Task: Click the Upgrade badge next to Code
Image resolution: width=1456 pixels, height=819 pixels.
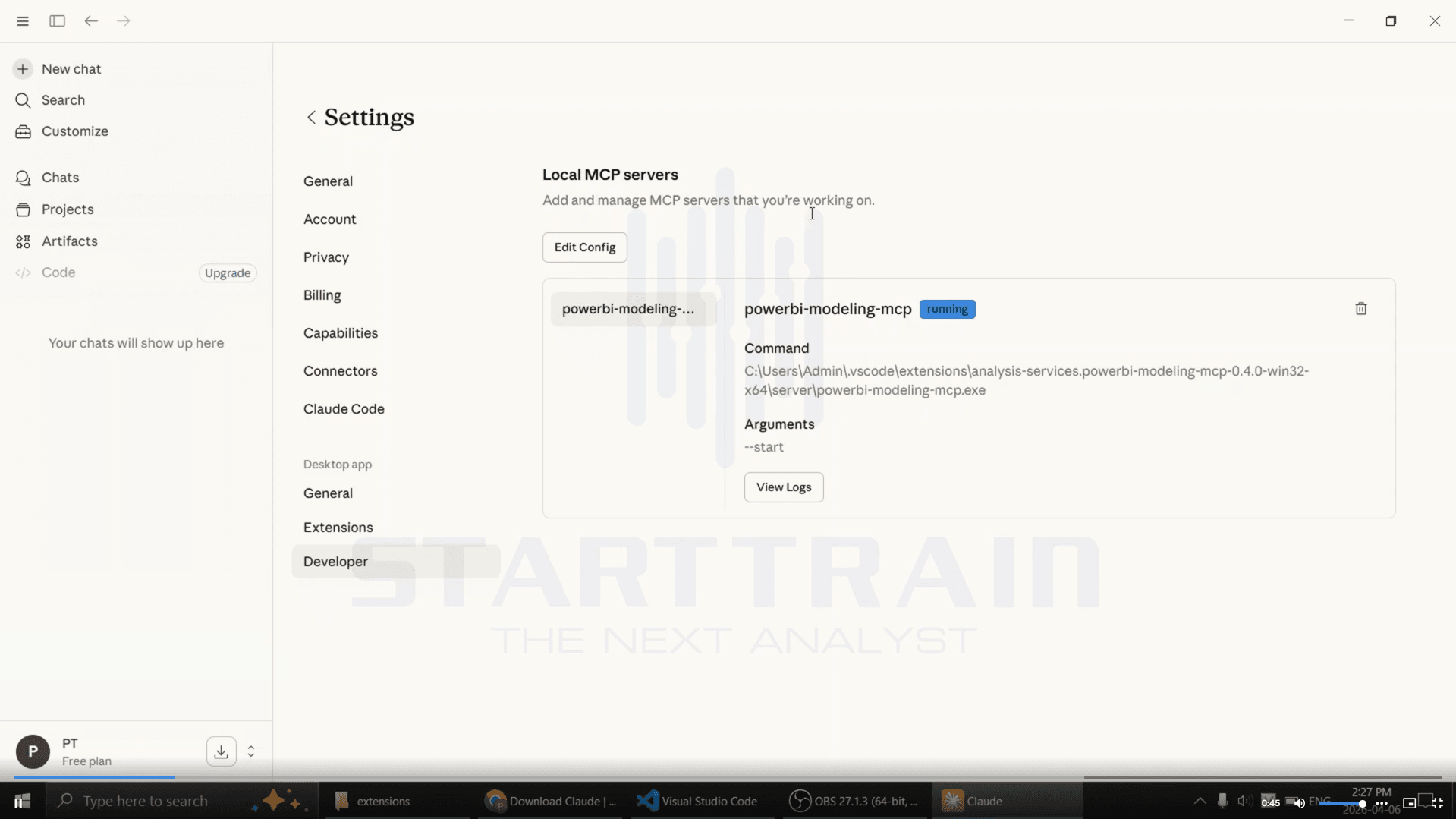Action: pos(228,273)
